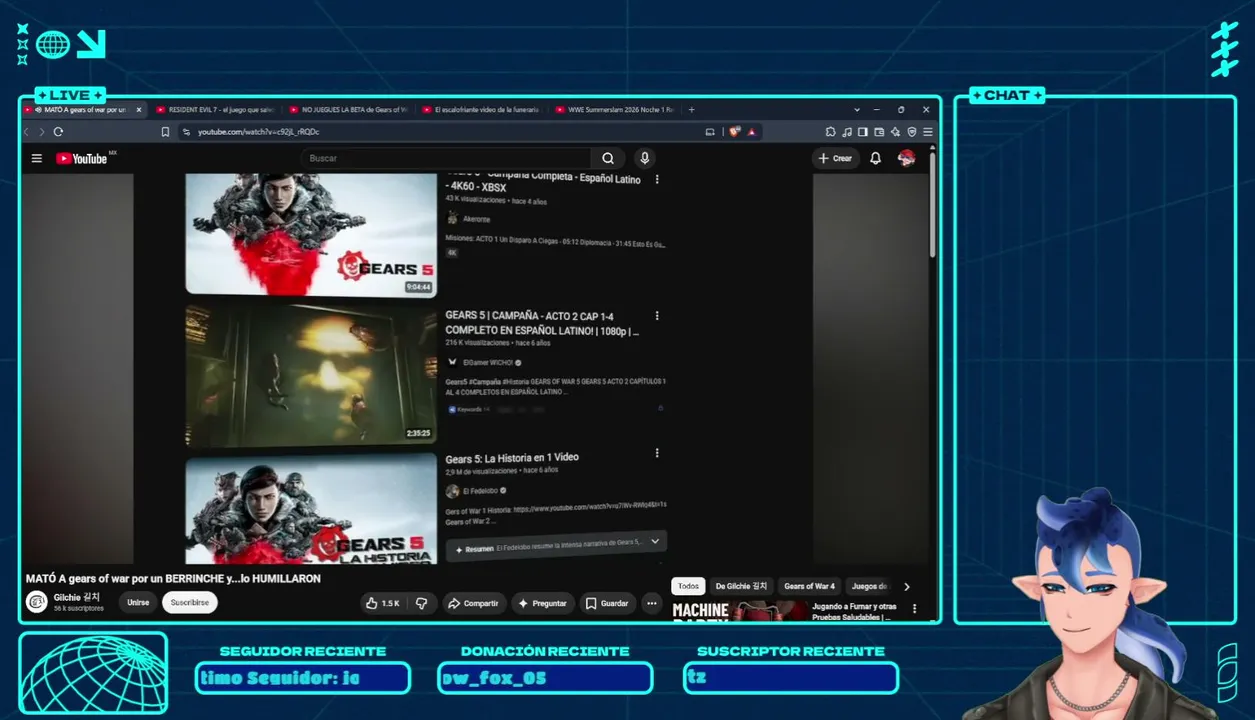Click the Unirse button

coord(138,602)
